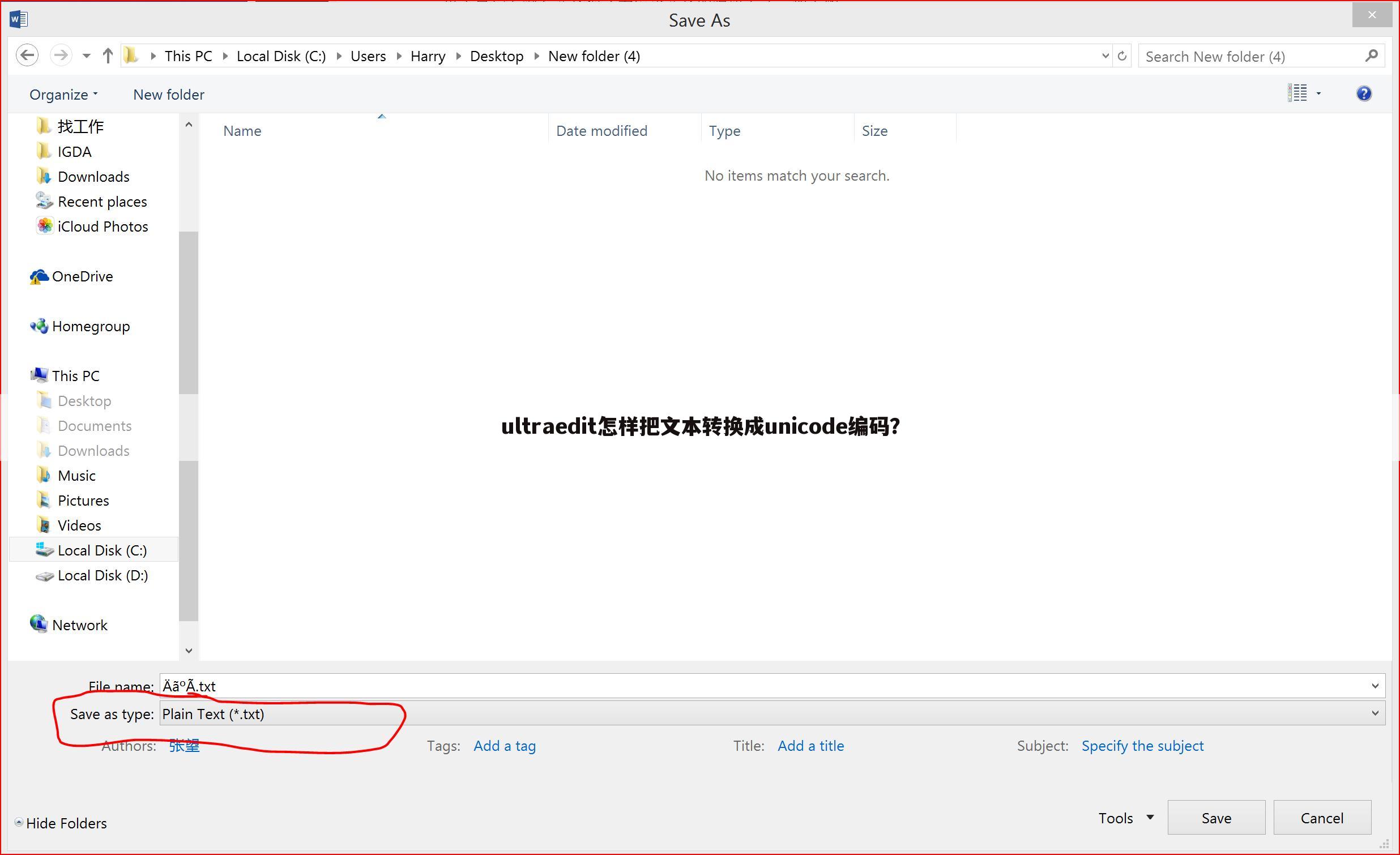Viewport: 1400px width, 855px height.
Task: Select Desktop in the address breadcrumb
Action: (497, 56)
